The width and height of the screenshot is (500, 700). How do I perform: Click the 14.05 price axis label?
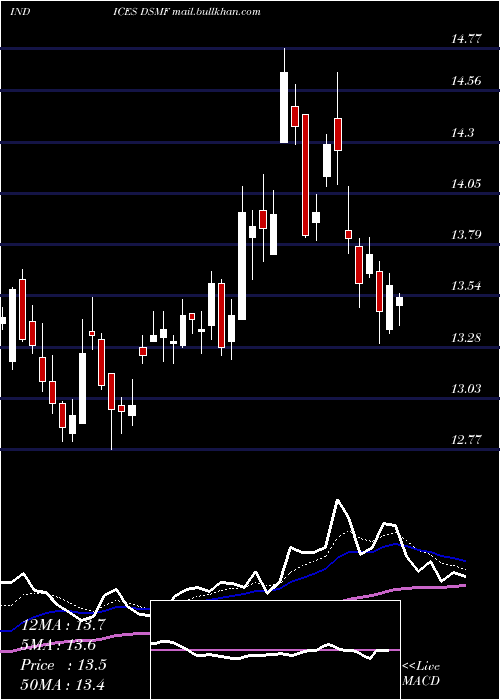click(x=466, y=183)
